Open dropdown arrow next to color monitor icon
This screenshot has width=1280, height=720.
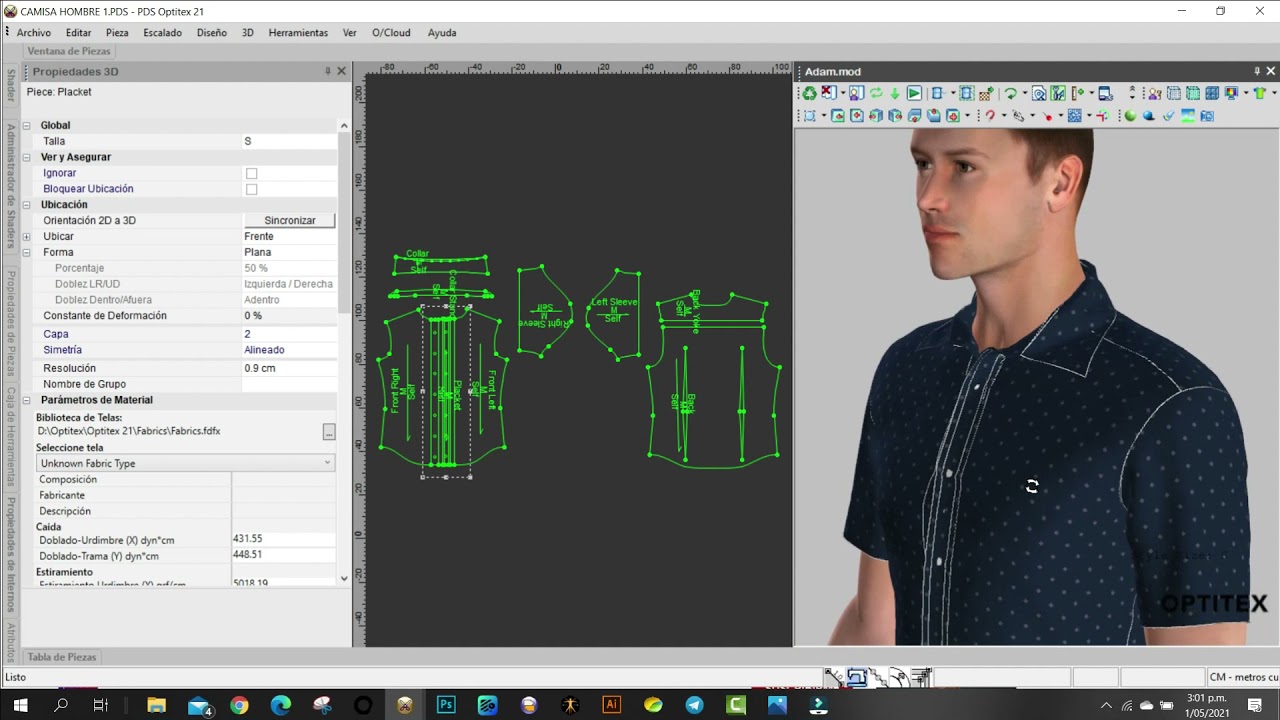(1246, 93)
